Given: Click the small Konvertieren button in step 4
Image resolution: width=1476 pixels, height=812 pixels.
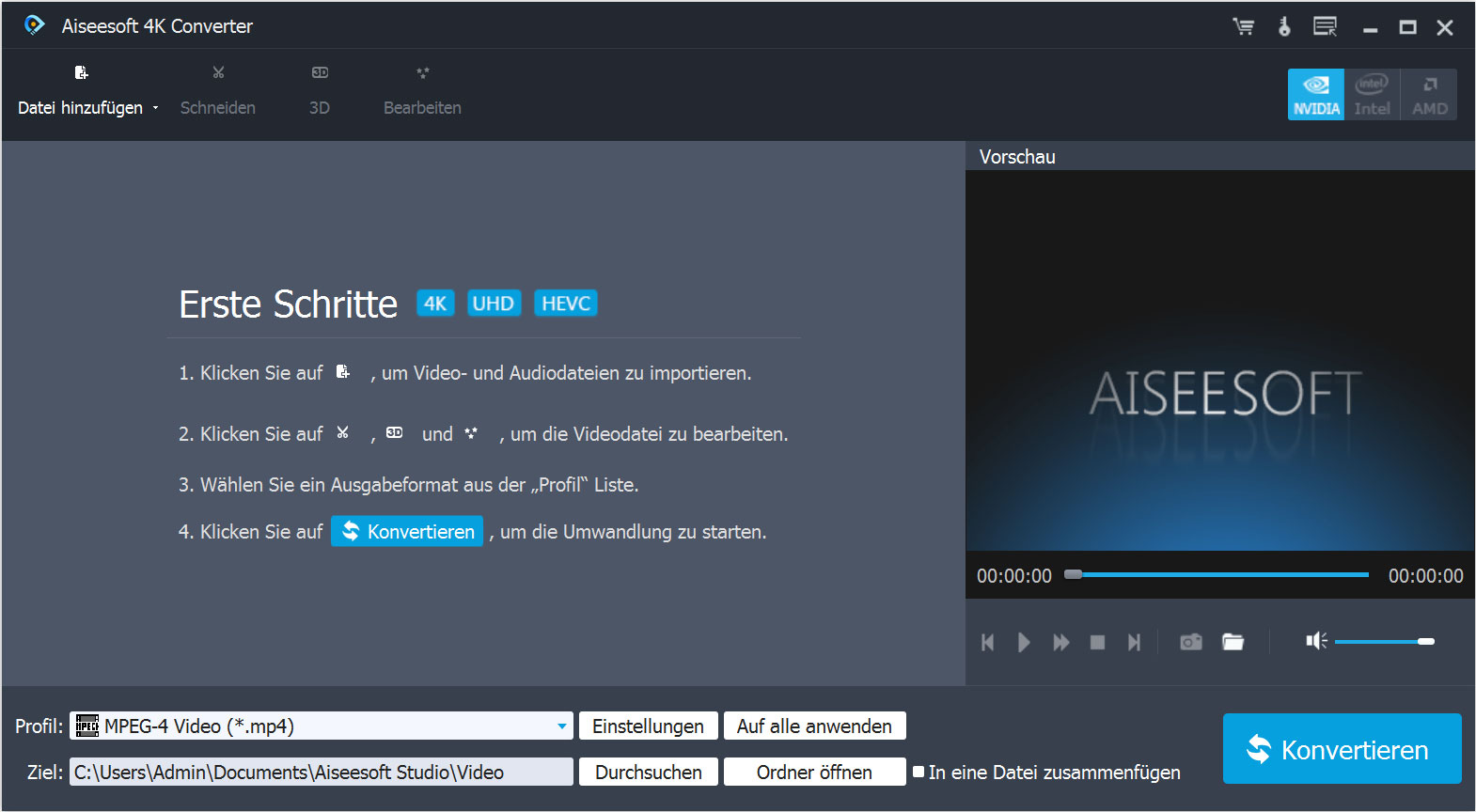Looking at the screenshot, I should coord(407,531).
